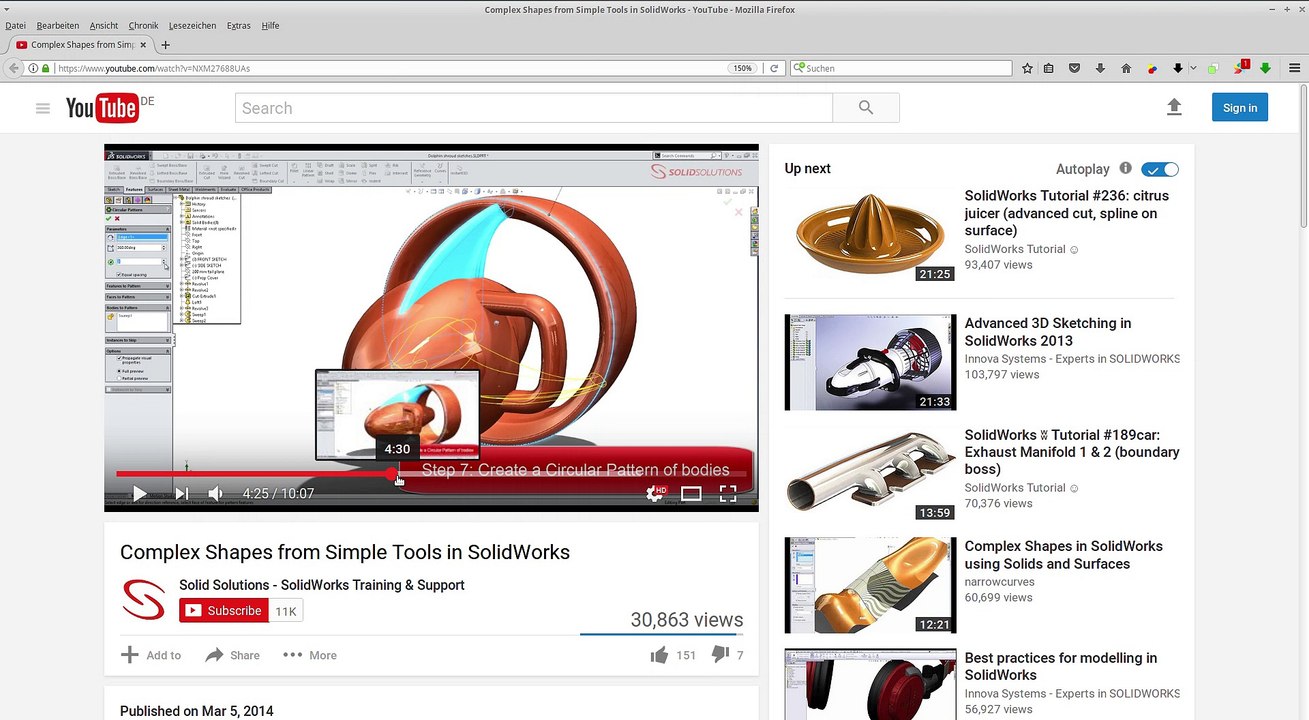
Task: Open the Hilfe menu
Action: pyautogui.click(x=270, y=25)
